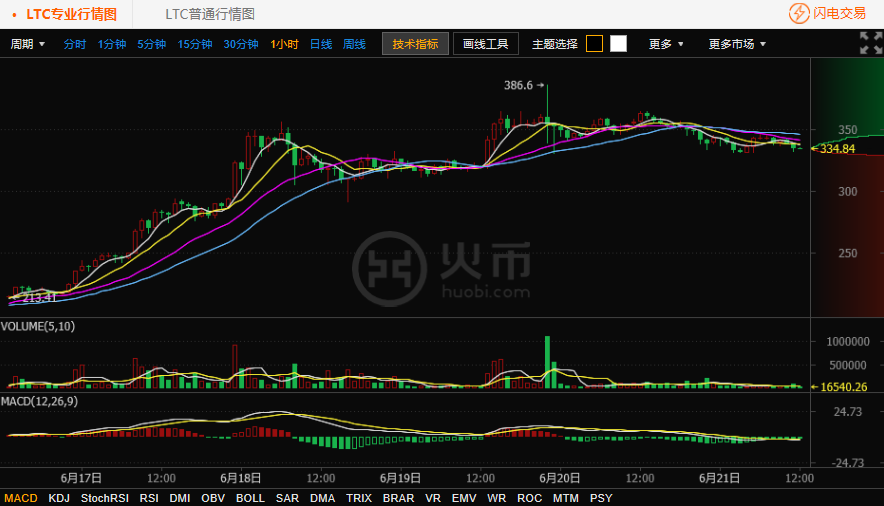Click the 技术指标 button
The height and width of the screenshot is (506, 884).
(x=415, y=44)
